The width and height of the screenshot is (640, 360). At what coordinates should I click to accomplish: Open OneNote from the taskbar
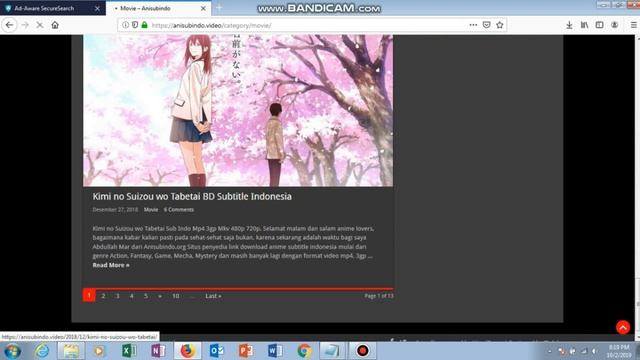(x=158, y=351)
